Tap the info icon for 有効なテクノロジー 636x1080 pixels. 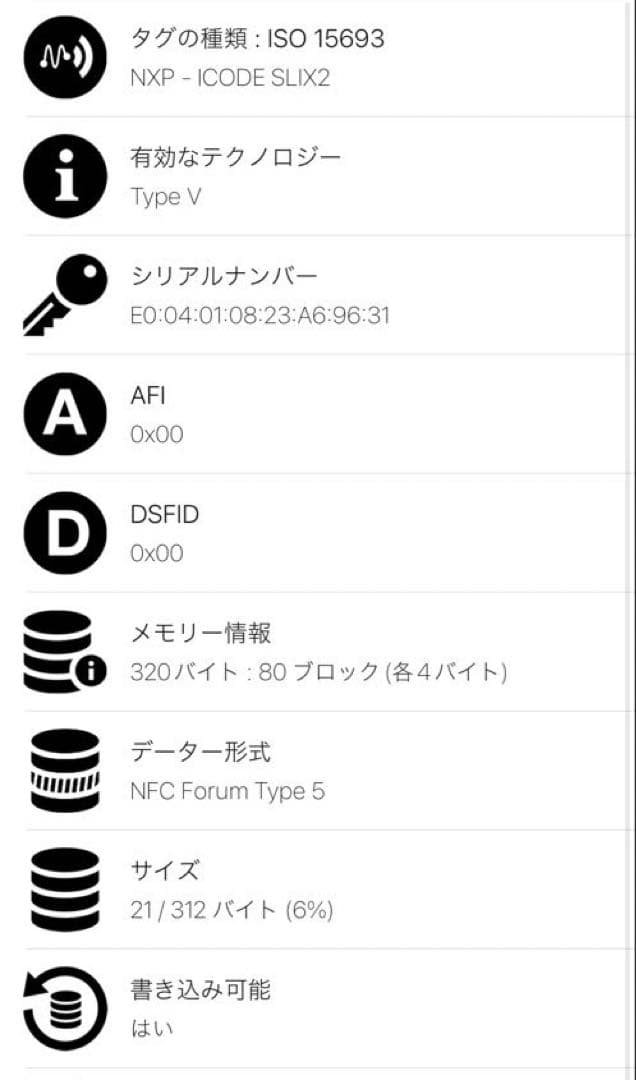(x=64, y=177)
